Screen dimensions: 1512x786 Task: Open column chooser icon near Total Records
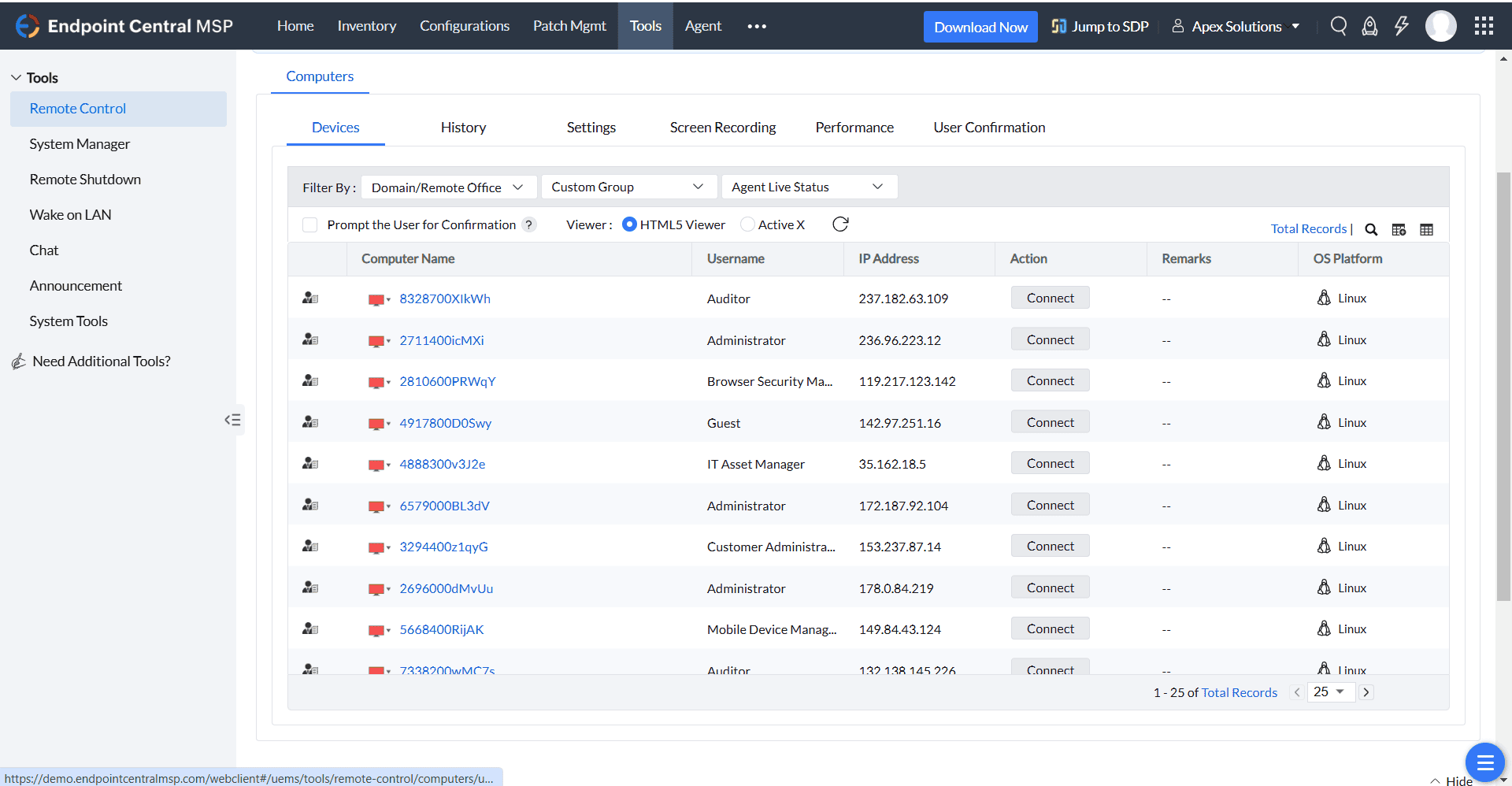pyautogui.click(x=1399, y=229)
